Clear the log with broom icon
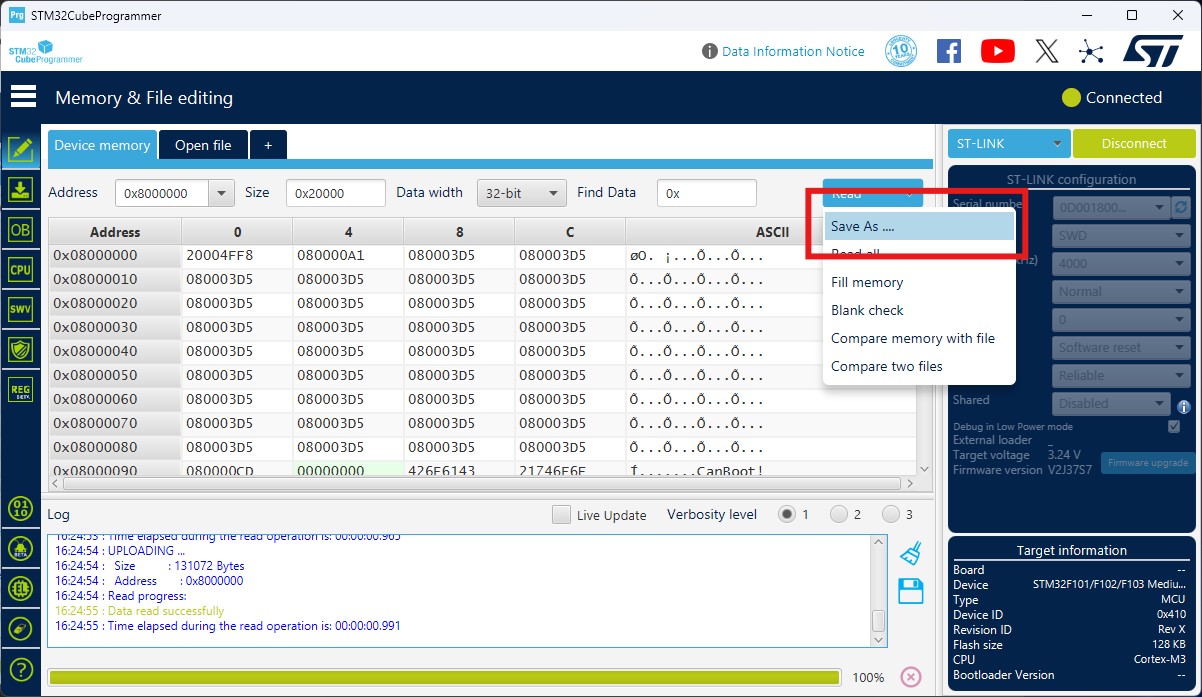Image resolution: width=1202 pixels, height=697 pixels. (910, 552)
